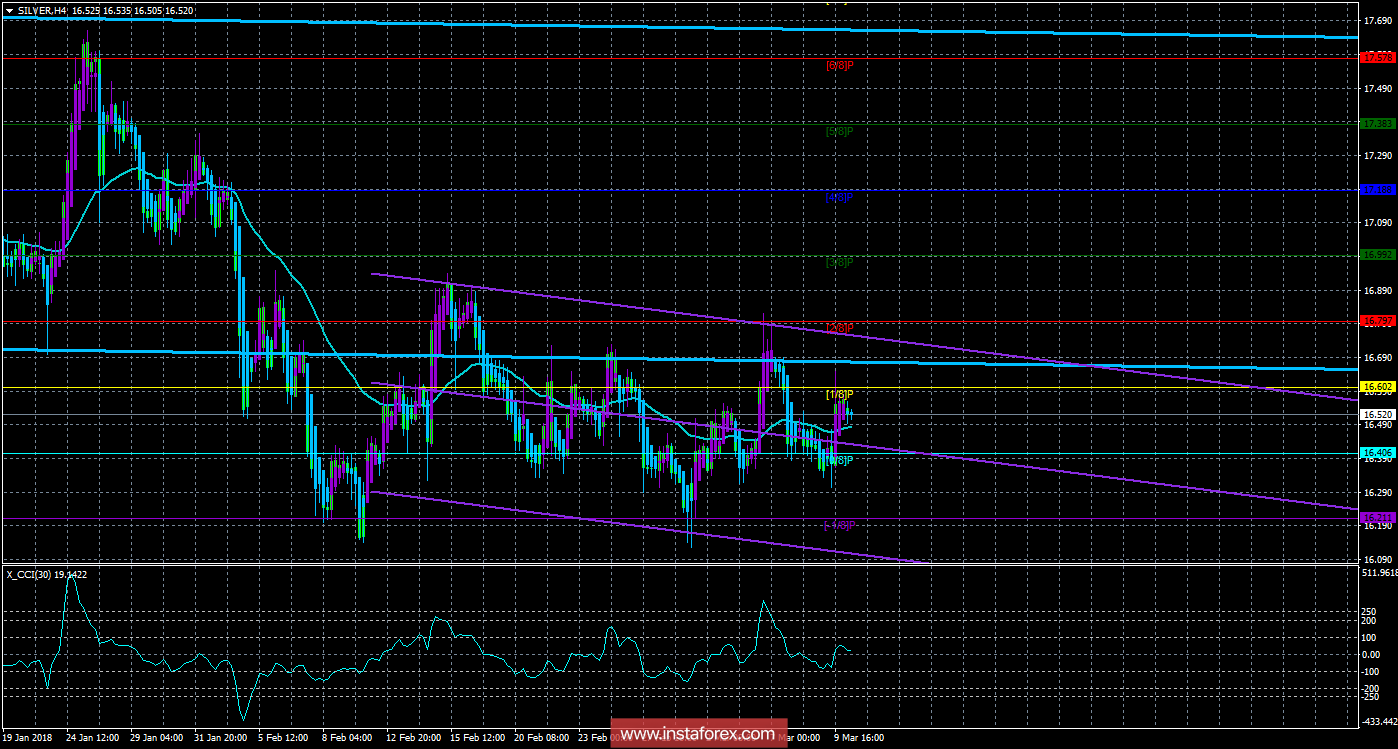The height and width of the screenshot is (749, 1398).
Task: Select the [6/8]P Murray level label
Action: (x=840, y=65)
